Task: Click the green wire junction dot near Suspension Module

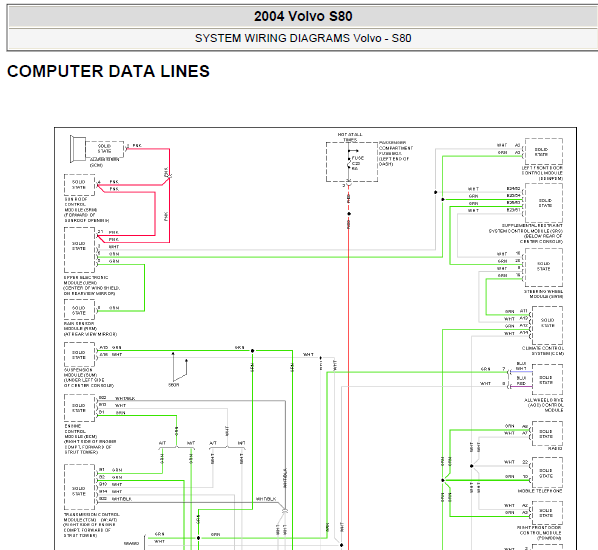Action: [252, 351]
